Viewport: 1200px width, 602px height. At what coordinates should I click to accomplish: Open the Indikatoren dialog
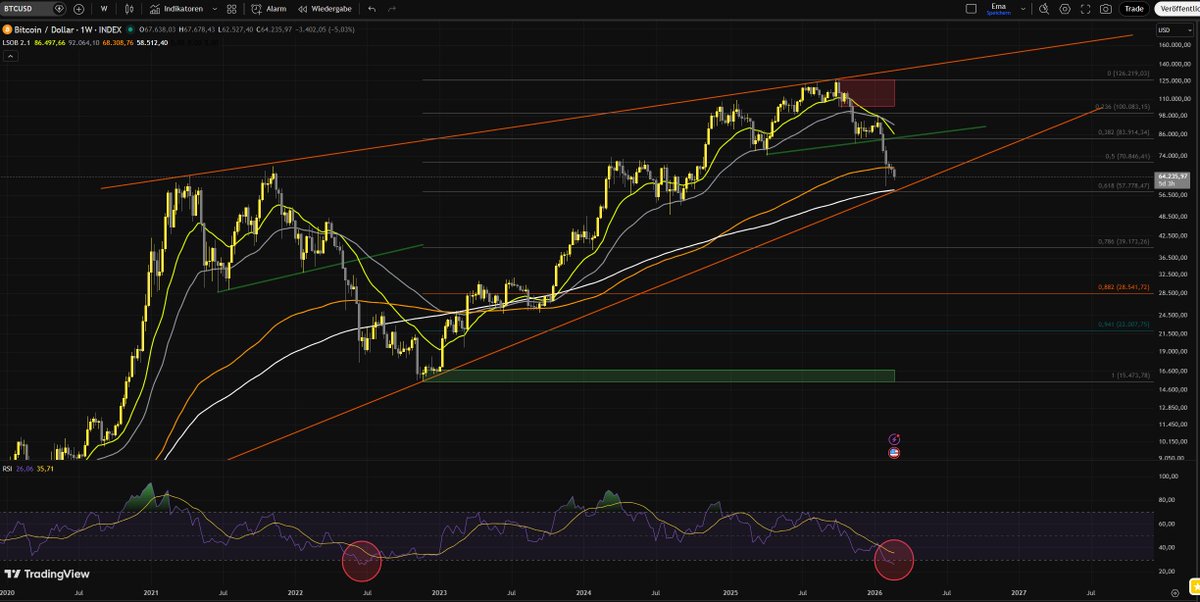(176, 8)
